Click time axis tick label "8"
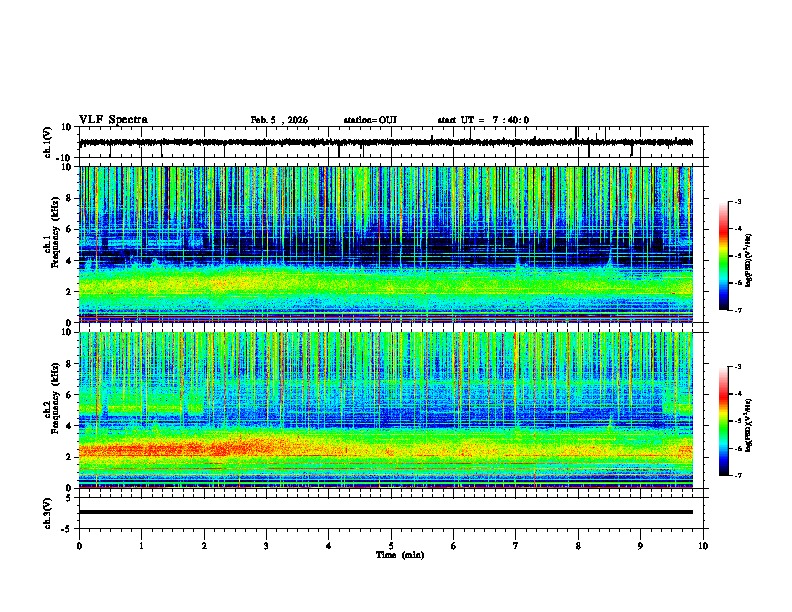This screenshot has height=612, width=792. coord(578,546)
